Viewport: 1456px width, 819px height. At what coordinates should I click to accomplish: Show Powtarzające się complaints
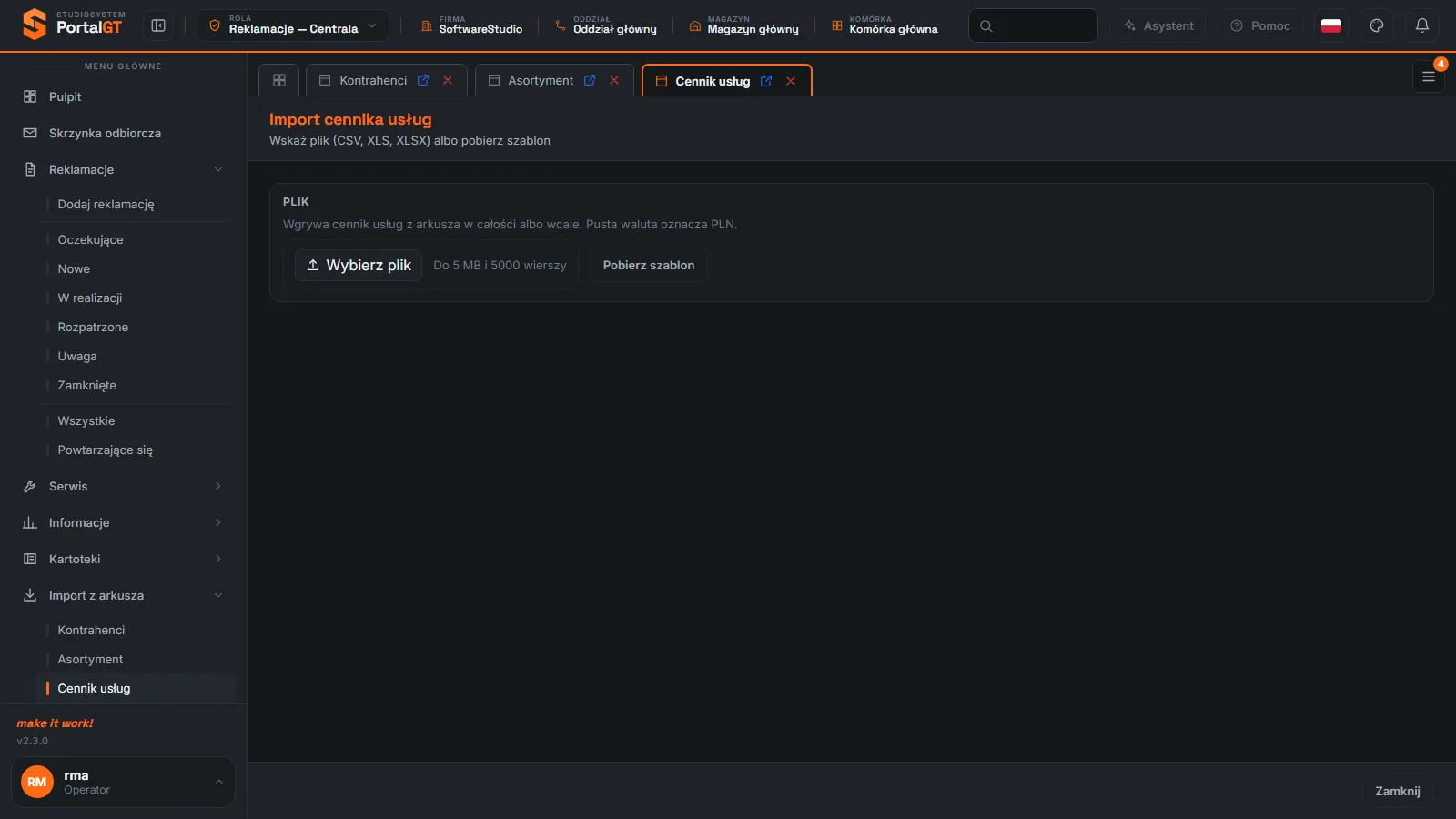[x=136, y=450]
